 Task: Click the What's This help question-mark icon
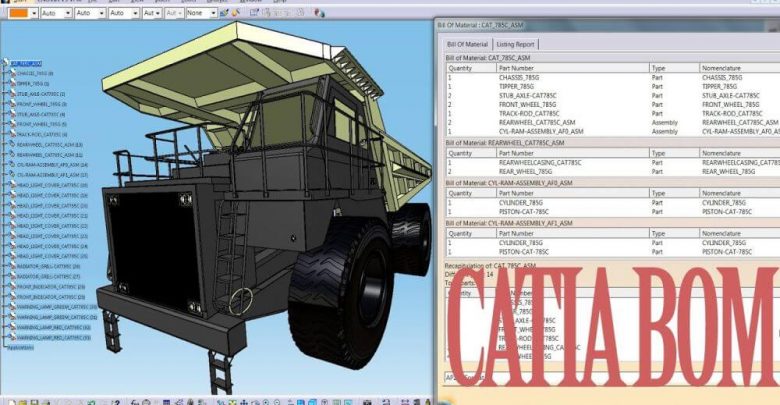coord(116,402)
